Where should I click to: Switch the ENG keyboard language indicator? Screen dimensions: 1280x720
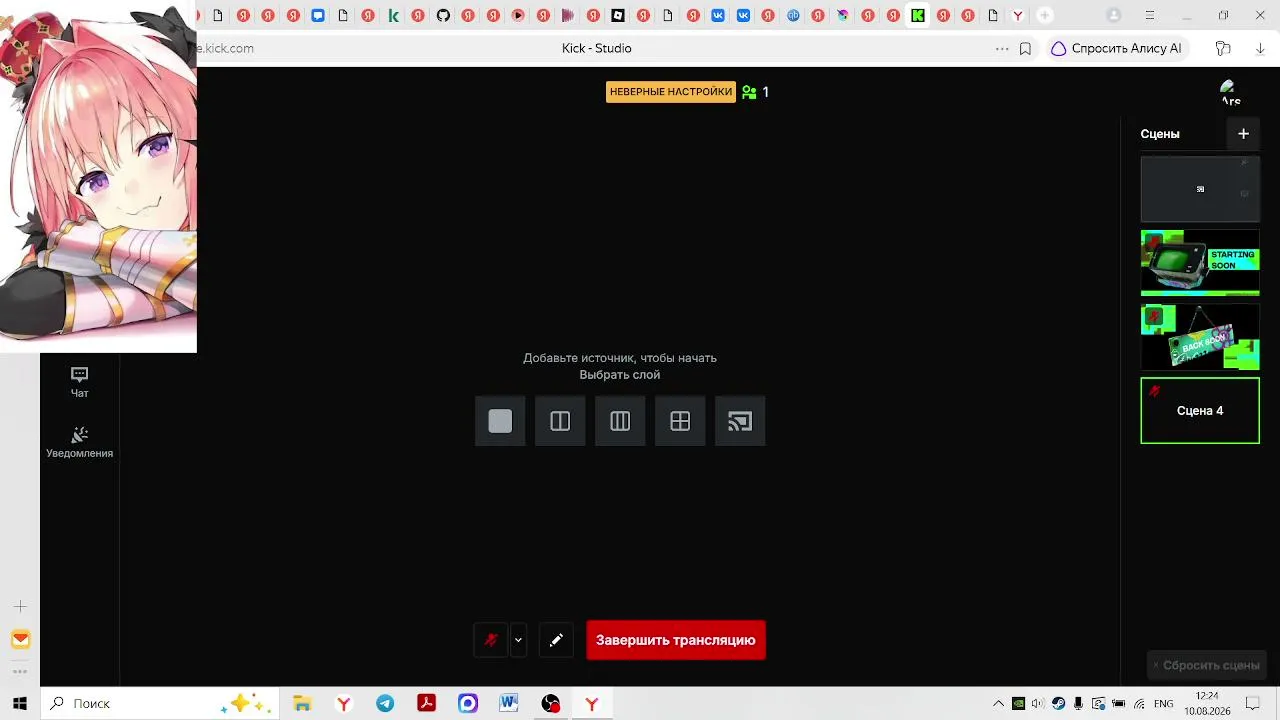pos(1163,704)
